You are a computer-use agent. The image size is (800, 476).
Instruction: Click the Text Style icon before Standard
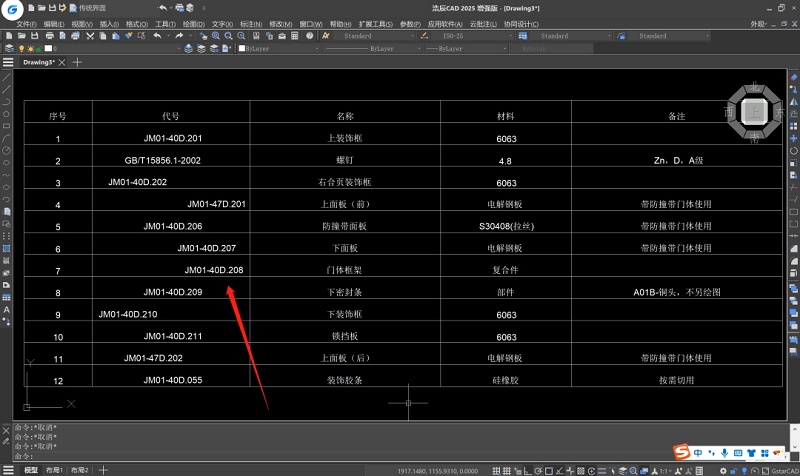(326, 36)
